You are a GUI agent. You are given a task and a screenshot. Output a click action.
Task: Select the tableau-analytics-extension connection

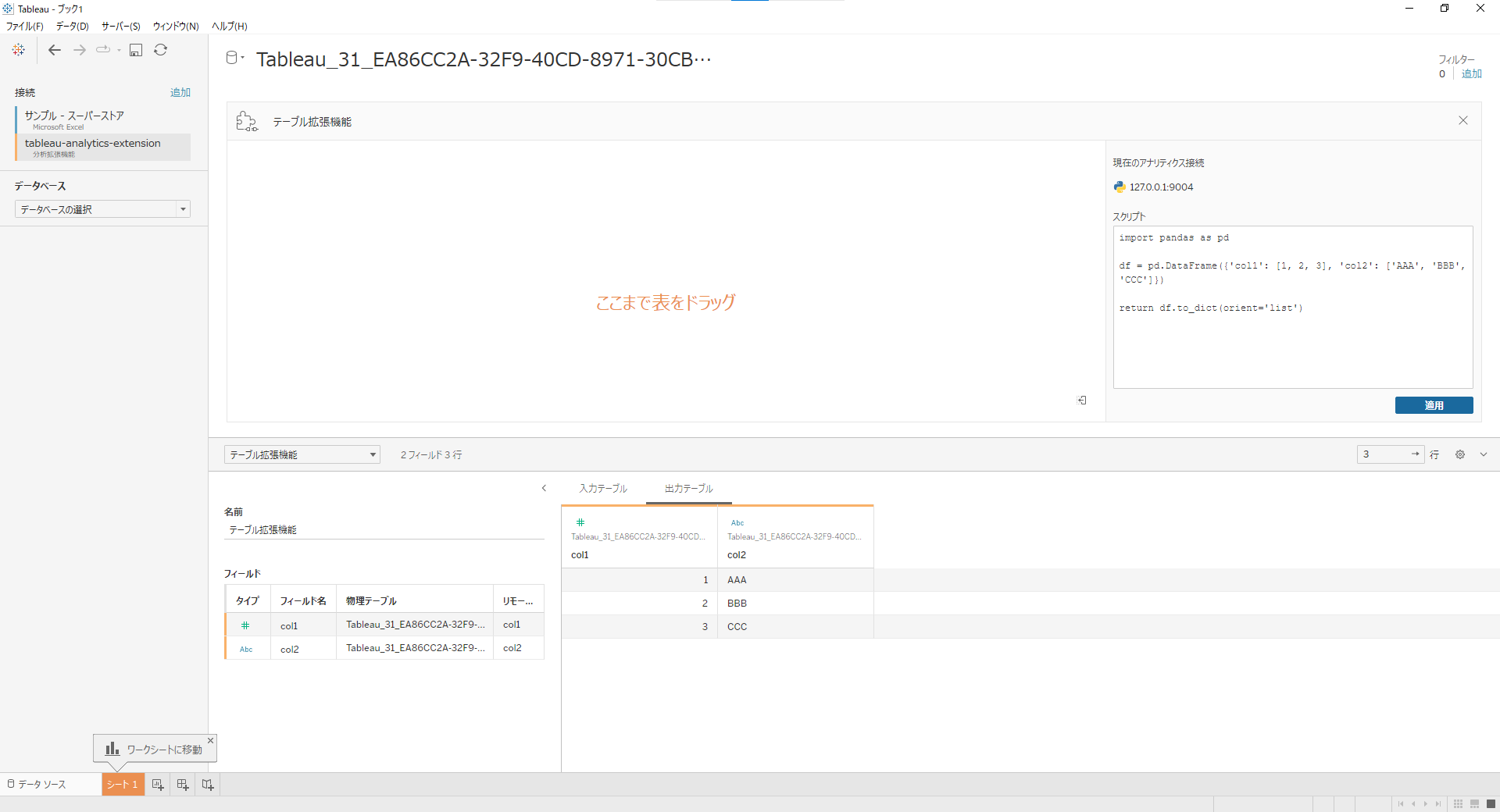tap(102, 147)
